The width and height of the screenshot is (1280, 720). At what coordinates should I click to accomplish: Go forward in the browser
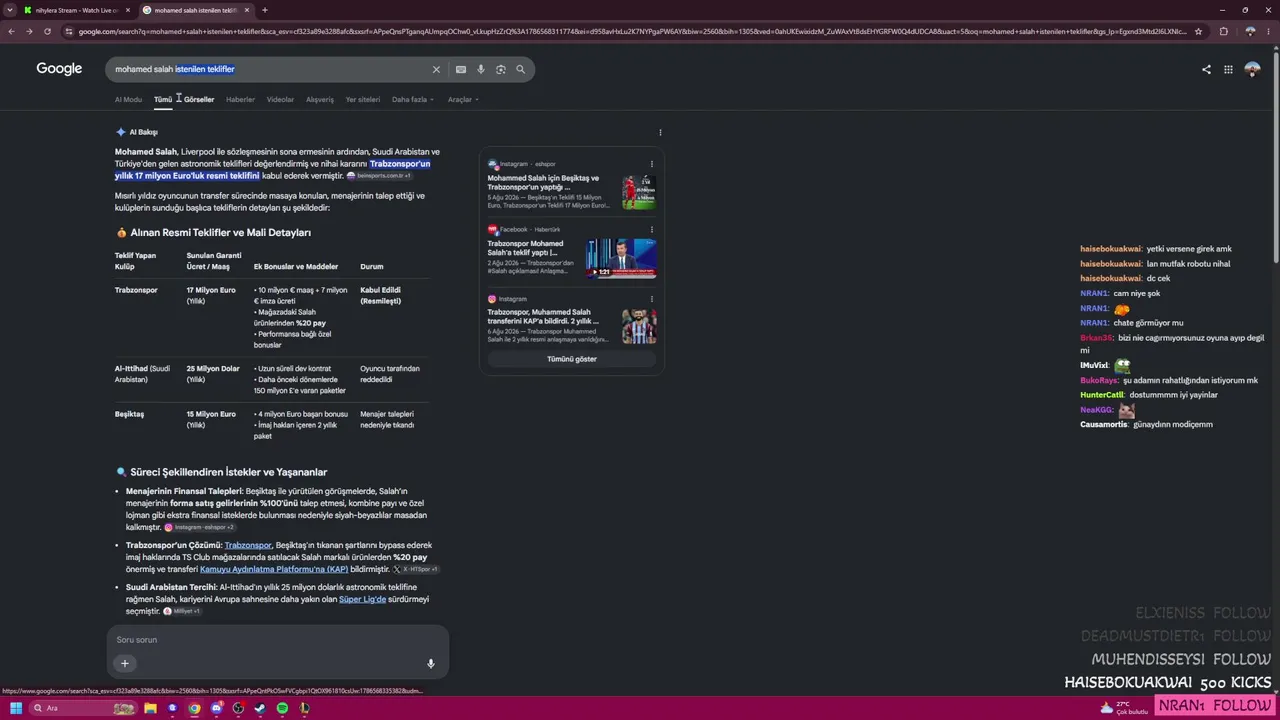click(x=29, y=31)
